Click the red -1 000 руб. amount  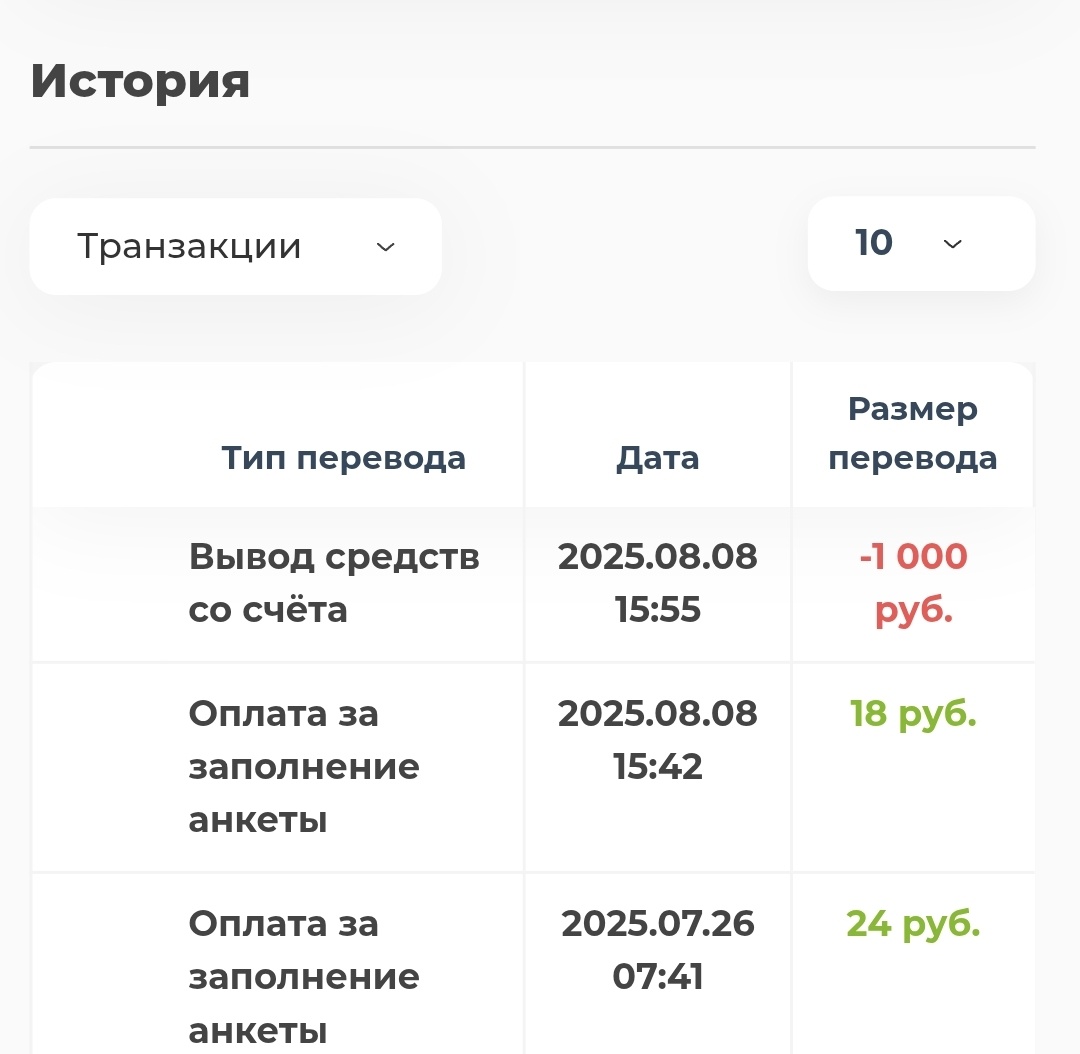912,583
